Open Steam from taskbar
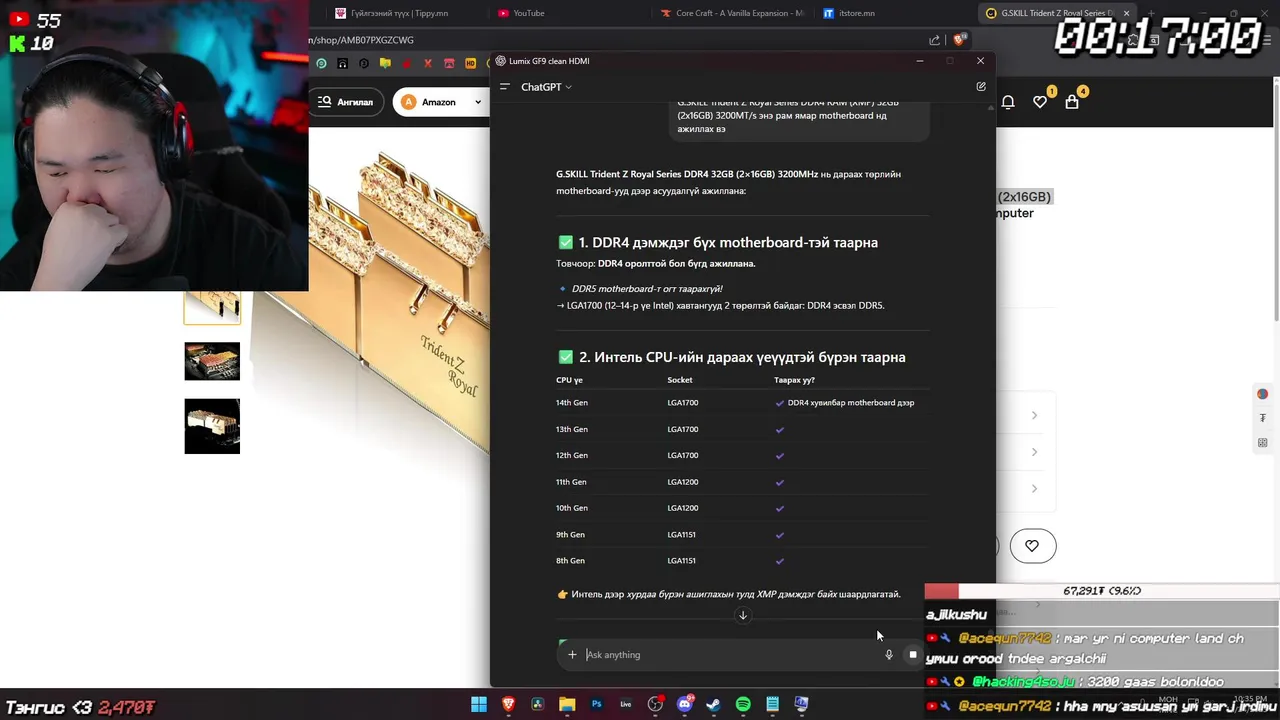The width and height of the screenshot is (1280, 720). [714, 704]
